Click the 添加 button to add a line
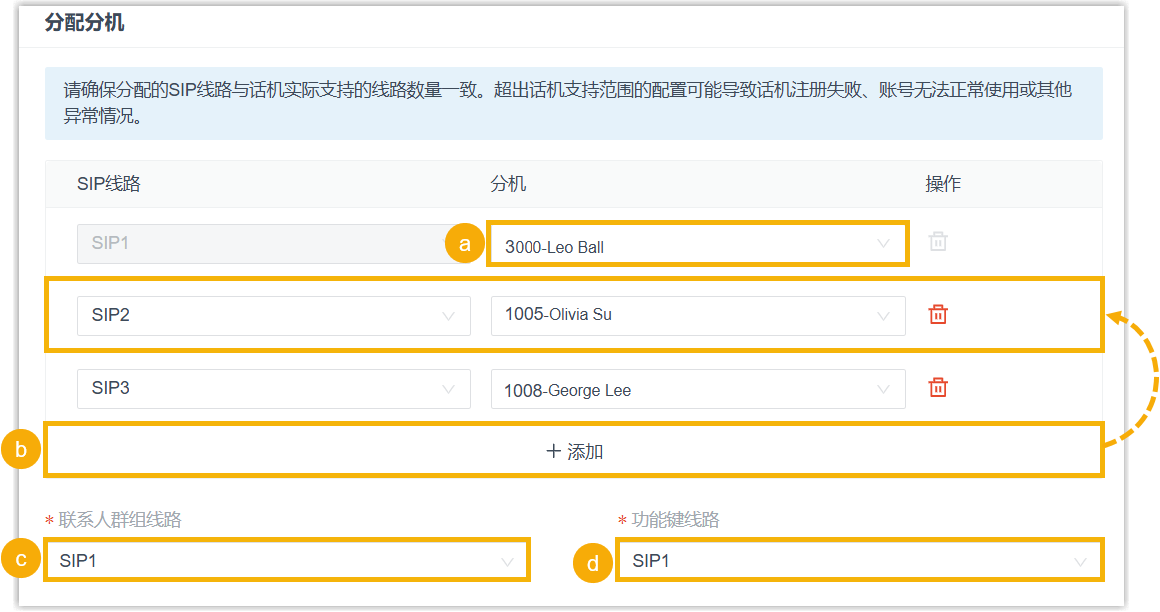Screen dimensions: 1160x612 [574, 450]
